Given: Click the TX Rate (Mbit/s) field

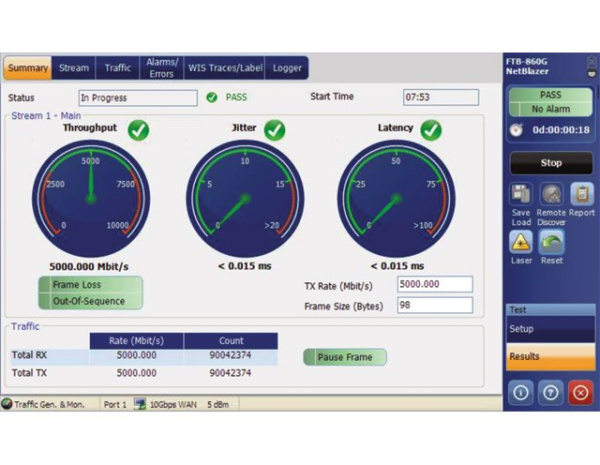Looking at the screenshot, I should coord(435,284).
